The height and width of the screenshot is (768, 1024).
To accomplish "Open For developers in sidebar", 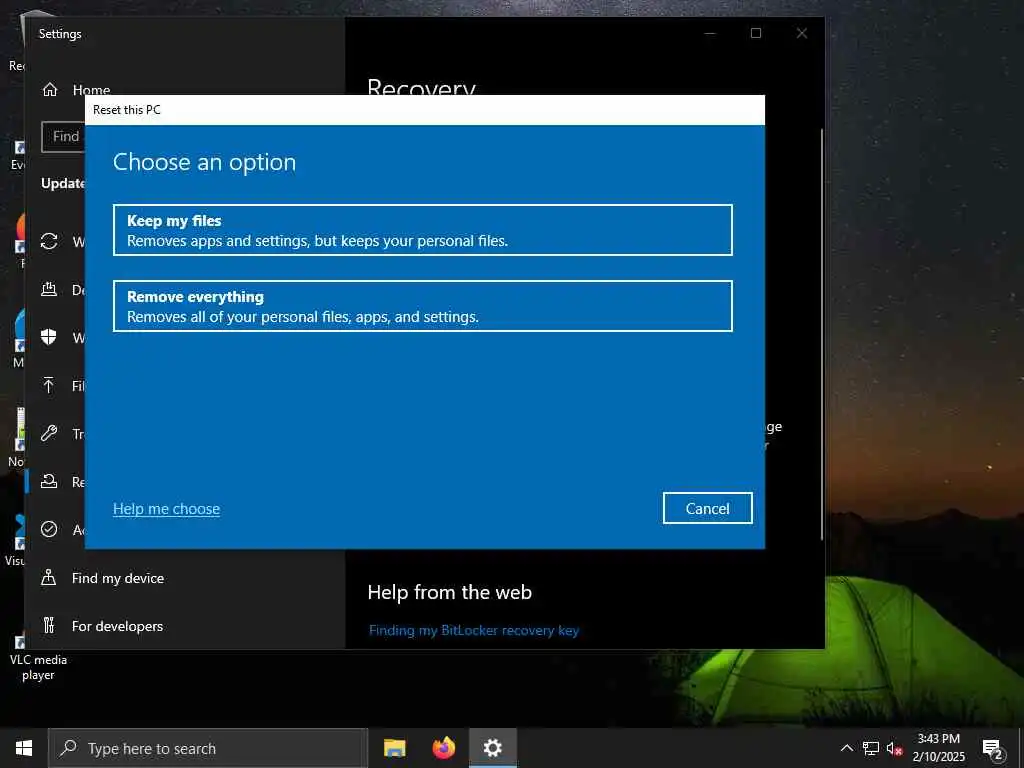I will click(118, 626).
